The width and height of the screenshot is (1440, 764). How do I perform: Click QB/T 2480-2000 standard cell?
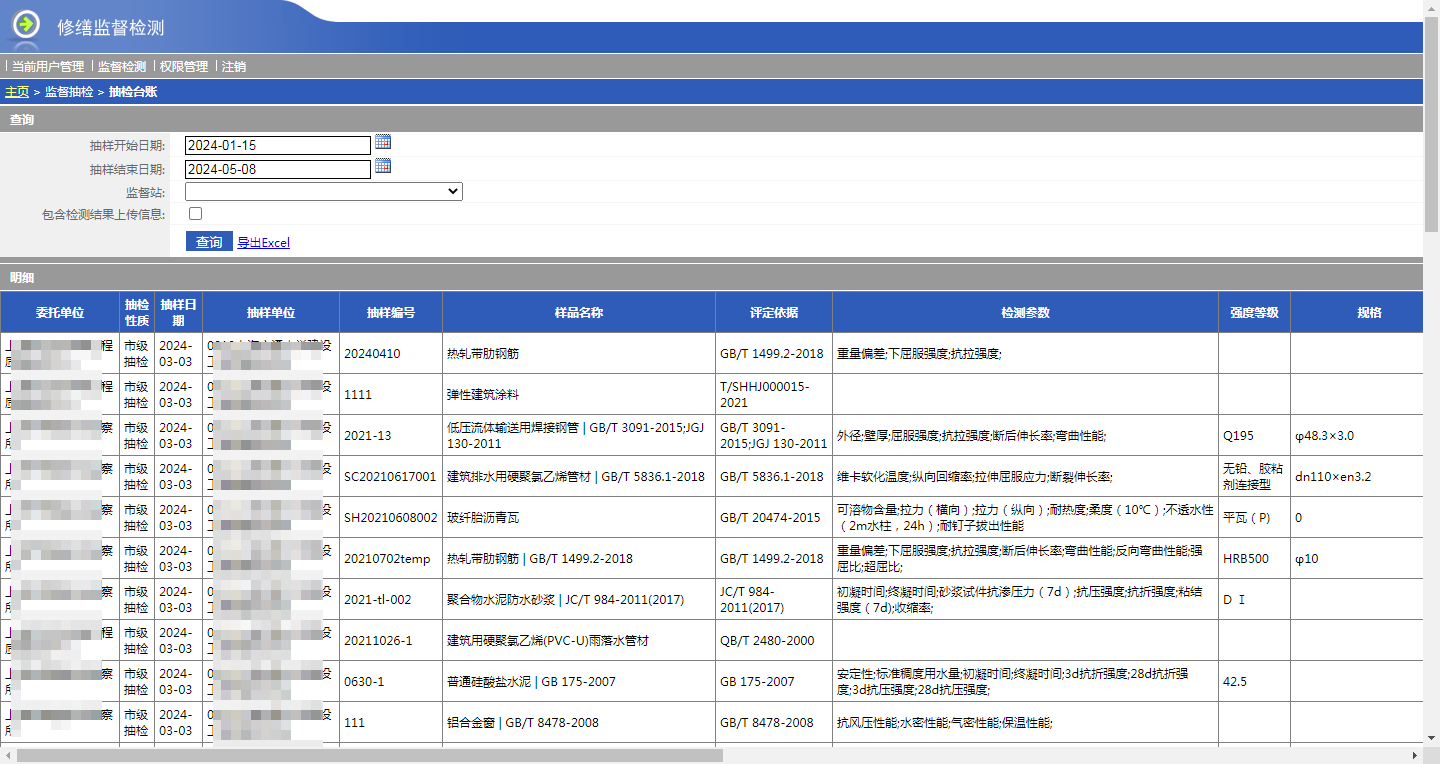774,640
